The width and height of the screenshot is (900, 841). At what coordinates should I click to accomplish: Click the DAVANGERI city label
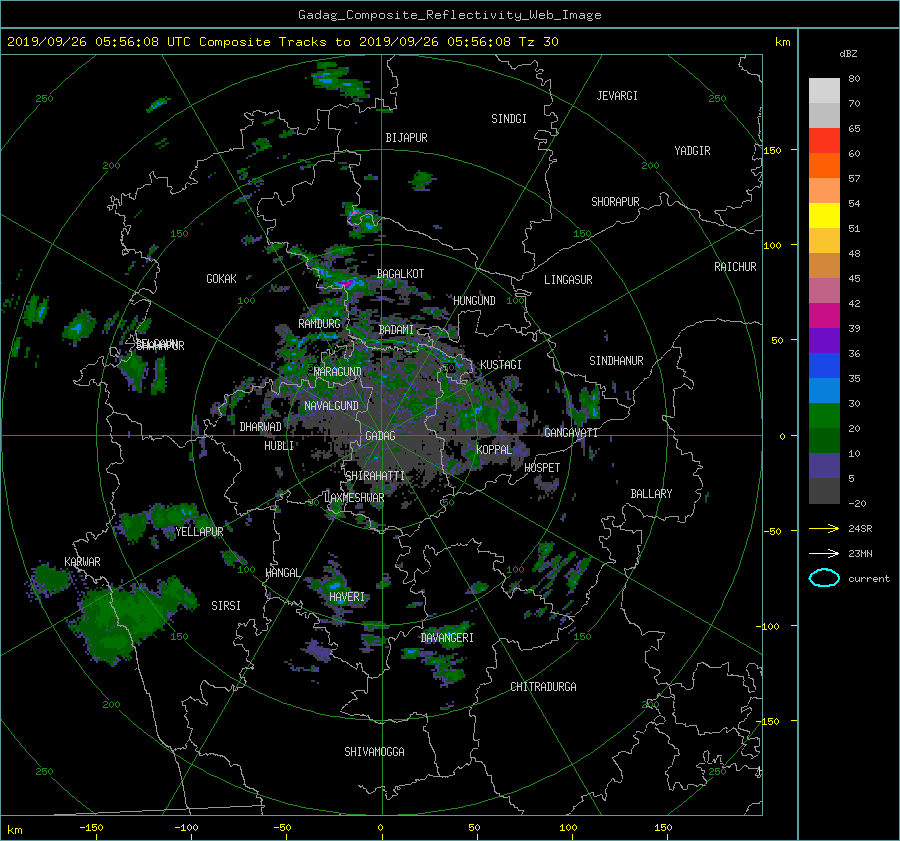447,638
